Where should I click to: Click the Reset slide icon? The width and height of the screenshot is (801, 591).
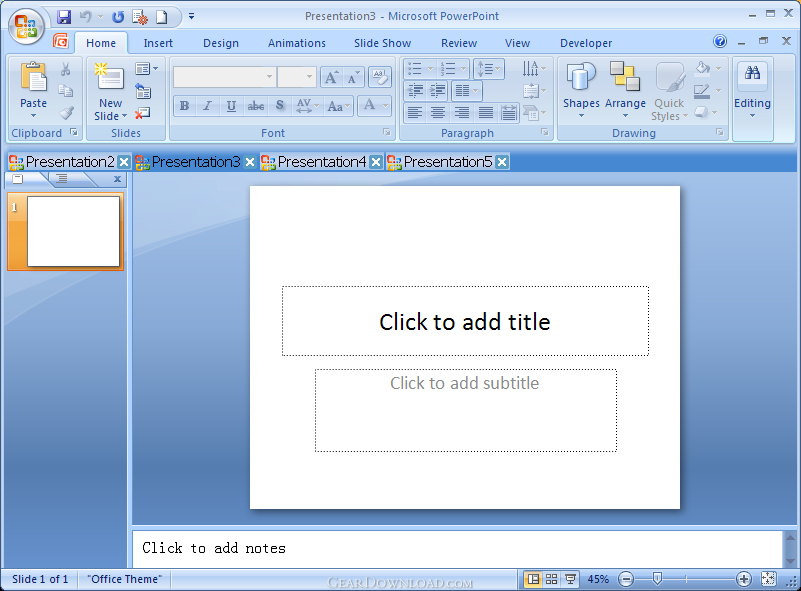(143, 91)
